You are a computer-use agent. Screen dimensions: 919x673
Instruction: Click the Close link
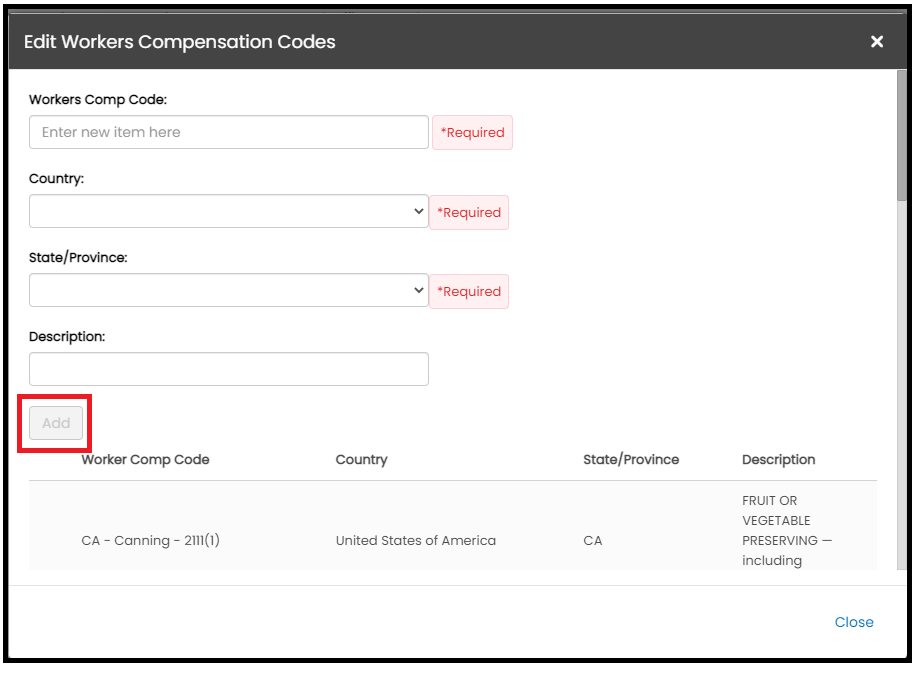tap(853, 622)
